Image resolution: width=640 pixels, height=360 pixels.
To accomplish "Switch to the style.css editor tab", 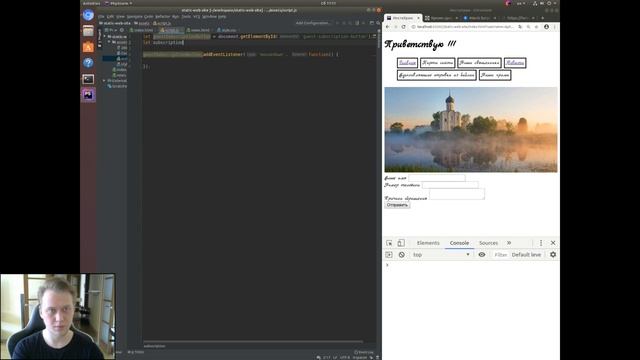I will point(227,30).
